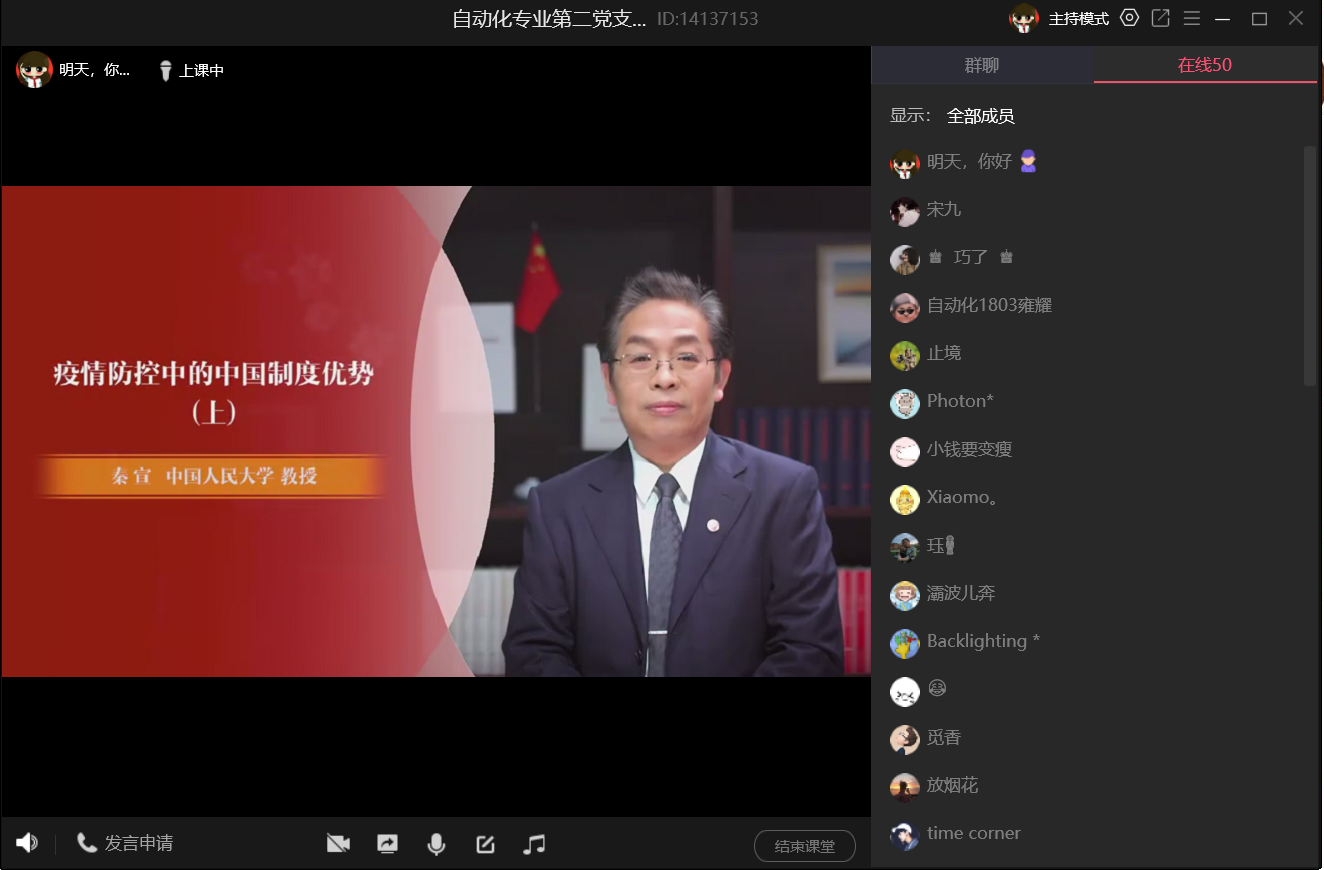Click the screen share icon
1324x870 pixels.
tap(387, 844)
